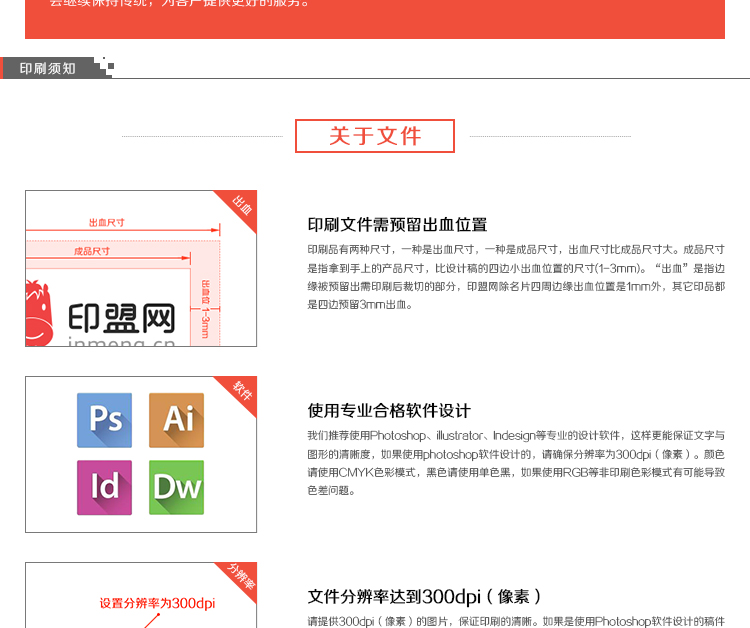Click the Illustrator Ai icon
The image size is (750, 628).
pyautogui.click(x=177, y=420)
